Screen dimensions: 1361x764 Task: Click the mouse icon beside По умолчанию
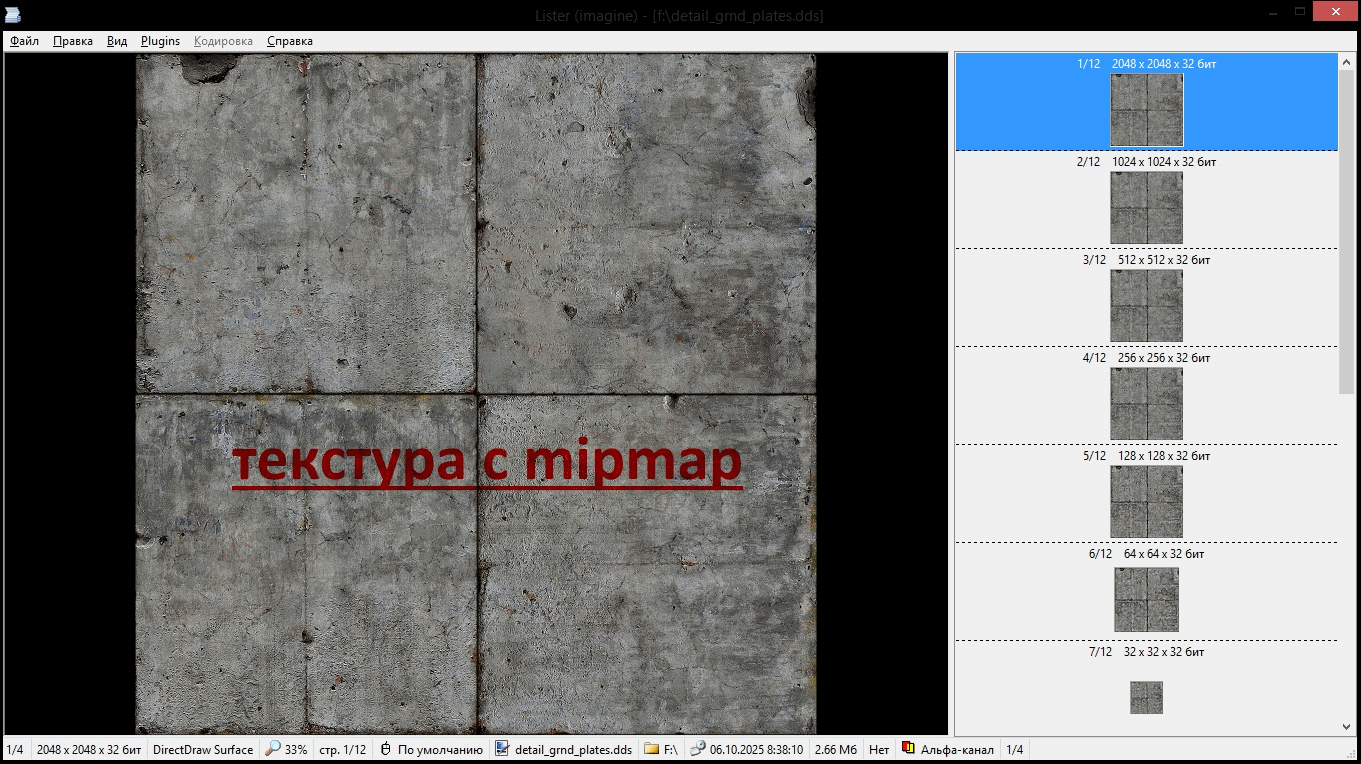point(386,749)
